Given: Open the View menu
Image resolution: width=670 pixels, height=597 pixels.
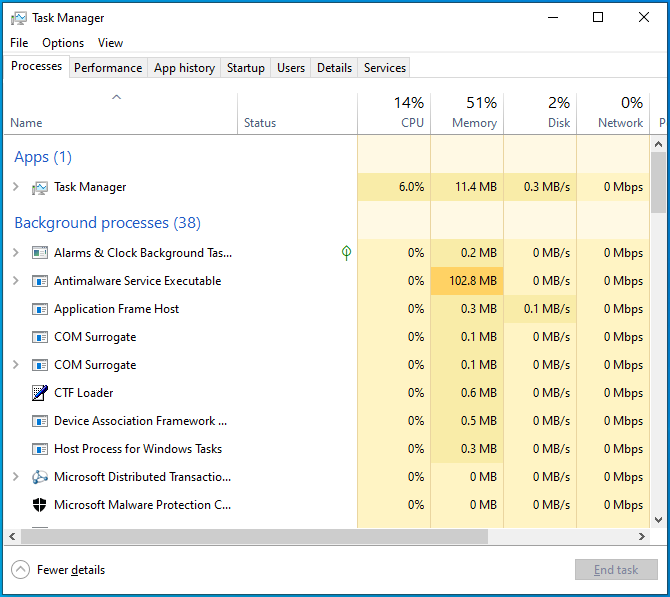Looking at the screenshot, I should [110, 43].
